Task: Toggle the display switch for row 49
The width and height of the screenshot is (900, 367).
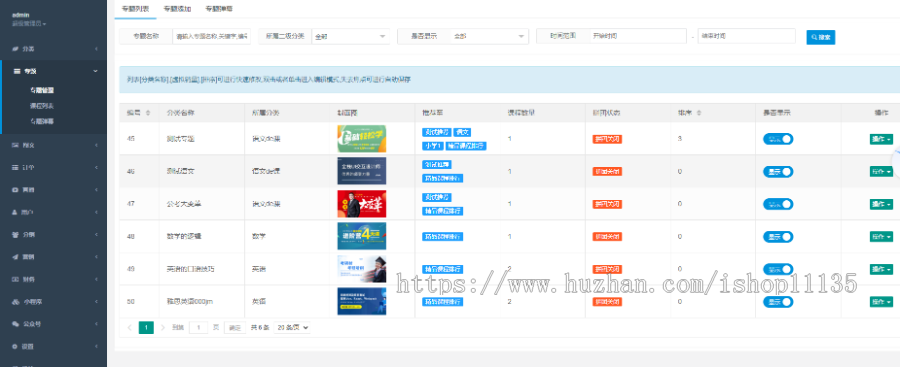Action: (778, 269)
